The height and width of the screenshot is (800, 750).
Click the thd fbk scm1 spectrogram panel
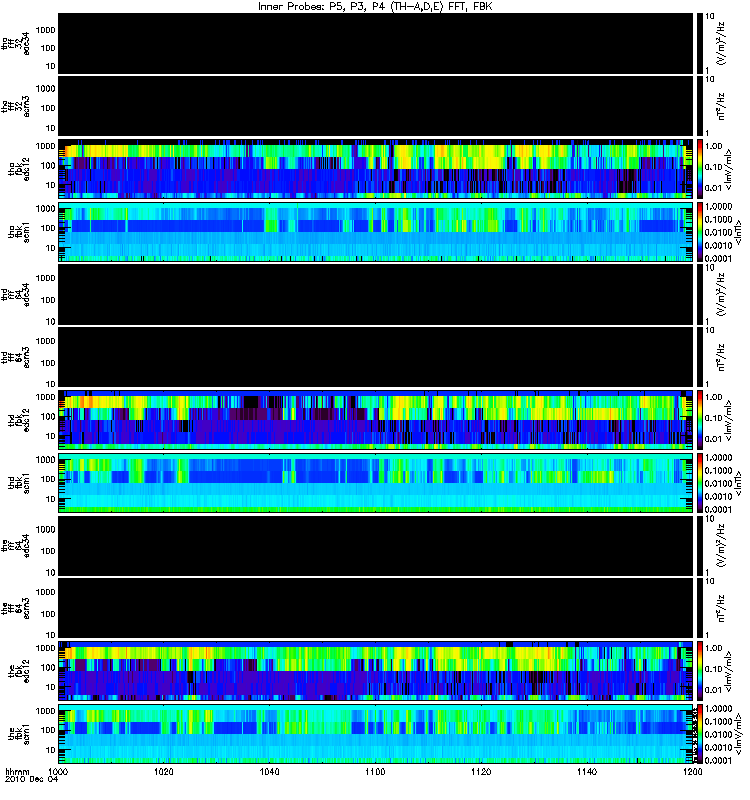pyautogui.click(x=376, y=483)
